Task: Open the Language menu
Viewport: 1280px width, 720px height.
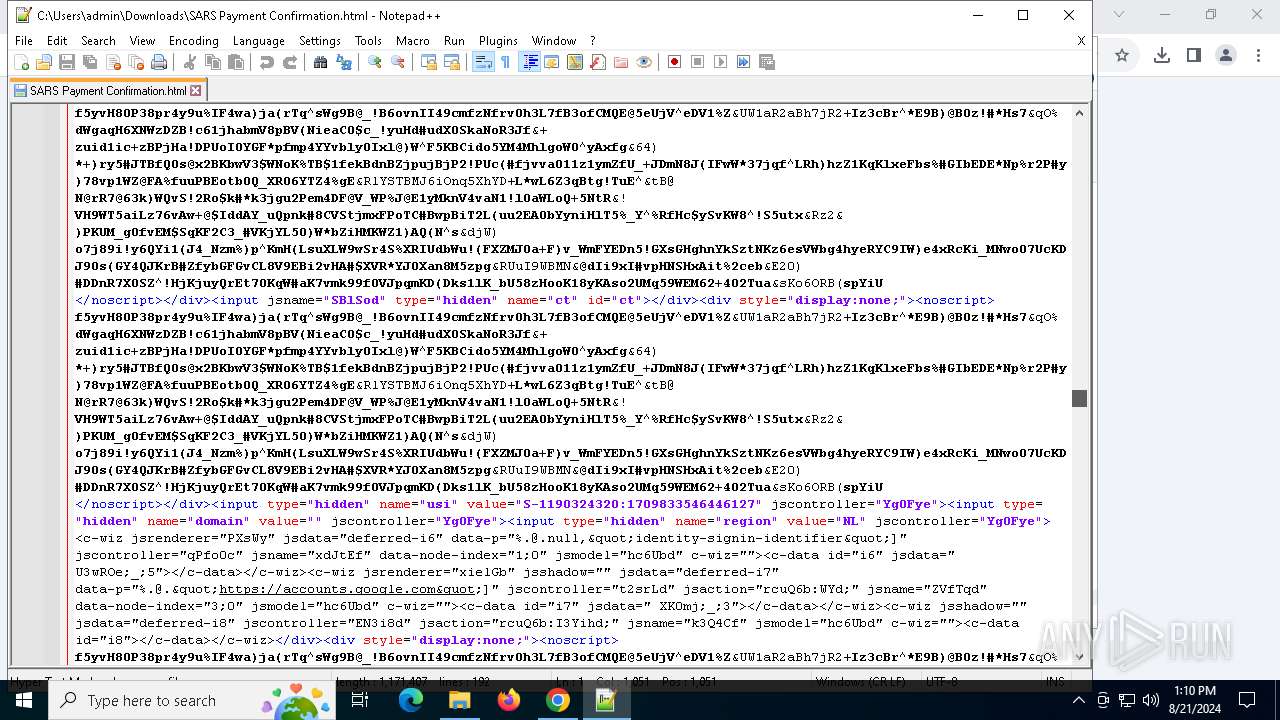Action: click(258, 41)
